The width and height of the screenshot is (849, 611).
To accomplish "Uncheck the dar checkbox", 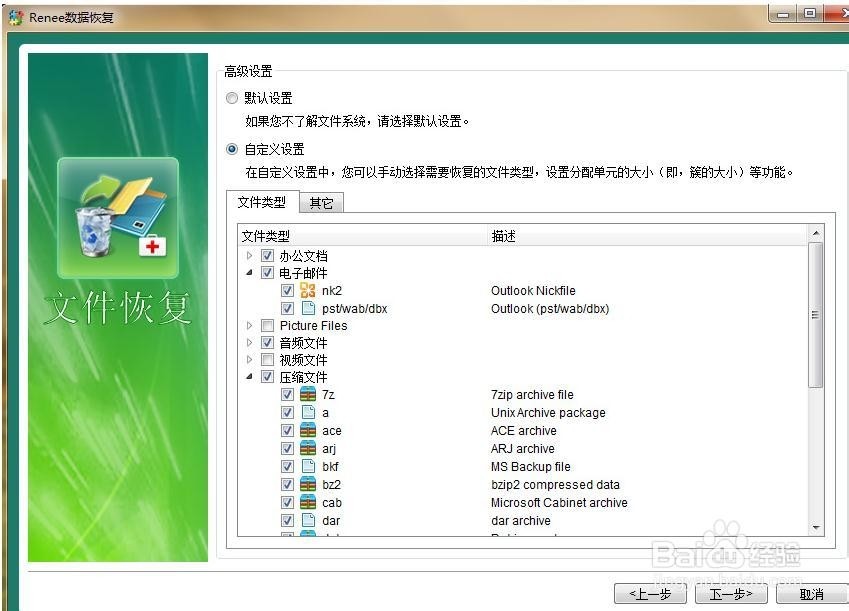I will [288, 520].
